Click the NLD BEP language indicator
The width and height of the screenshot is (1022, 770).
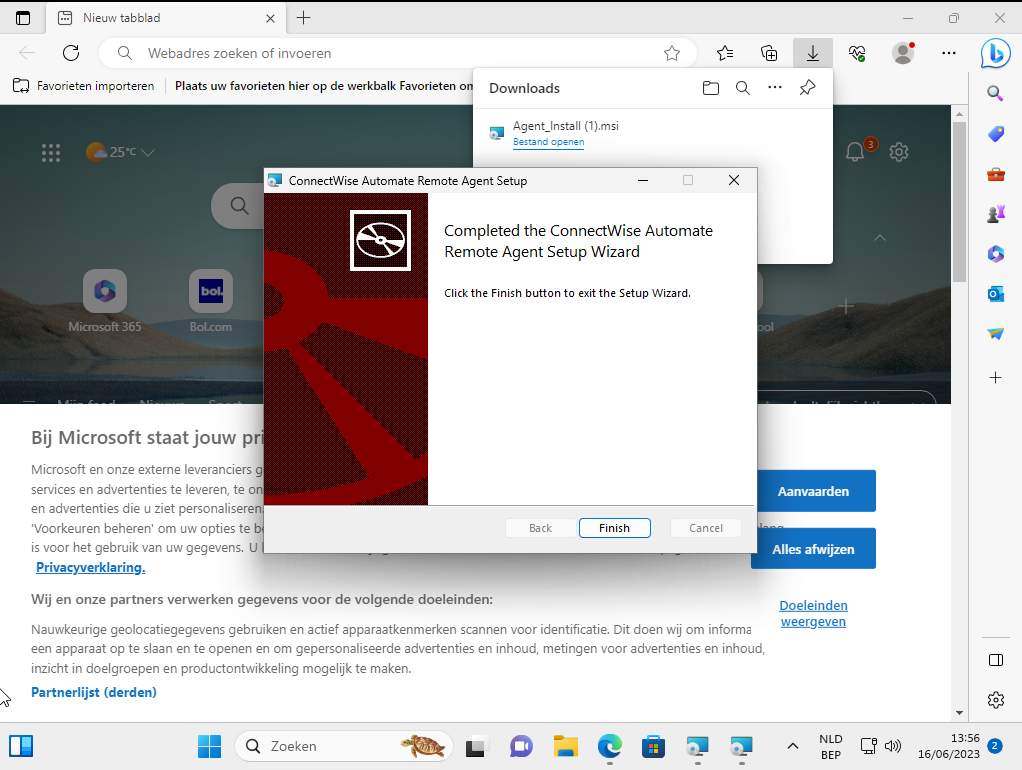[x=830, y=747]
